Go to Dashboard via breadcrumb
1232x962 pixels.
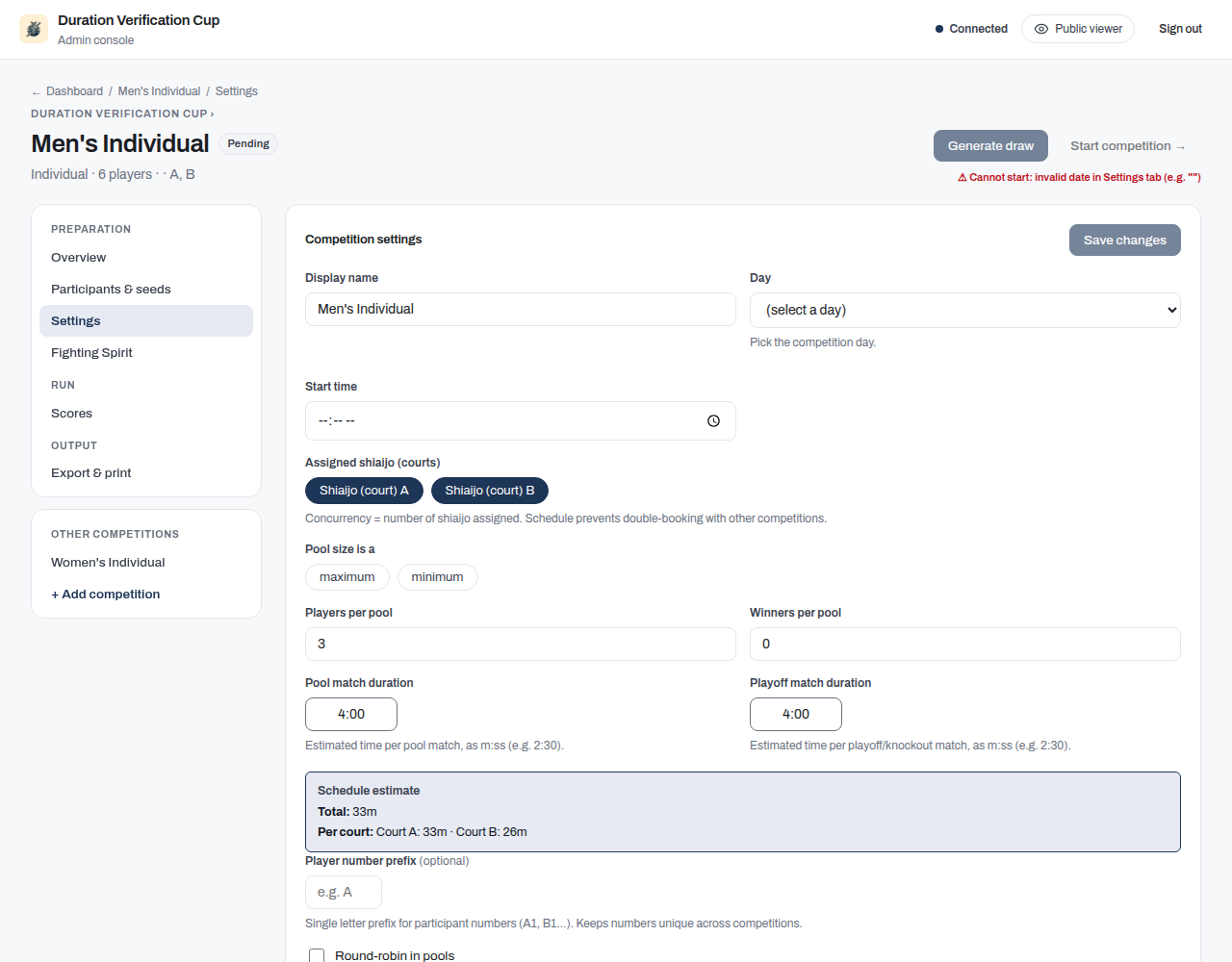74,91
